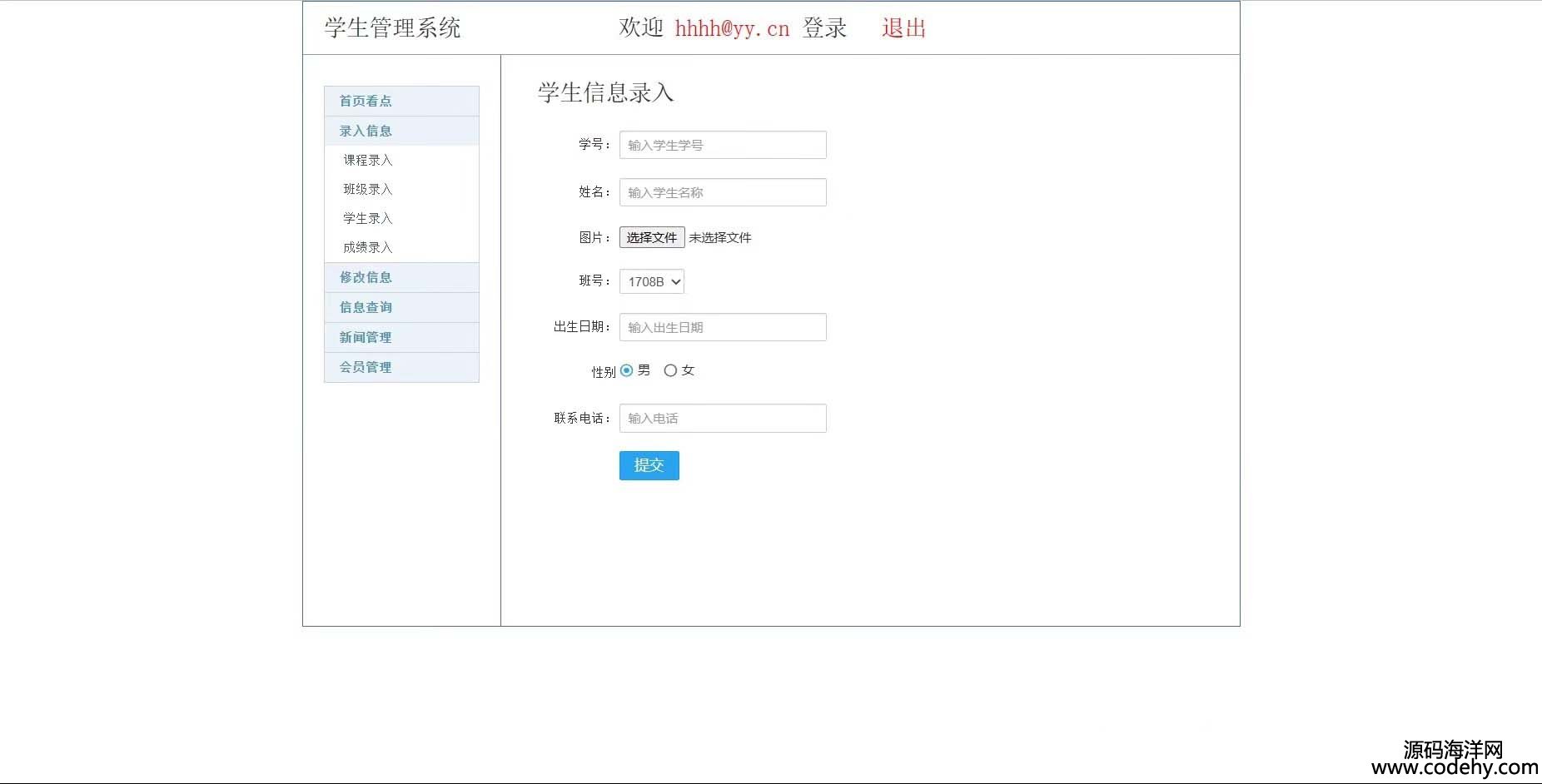Screen dimensions: 1542x784
Task: Click the 选择文件 file chooser button
Action: (651, 237)
